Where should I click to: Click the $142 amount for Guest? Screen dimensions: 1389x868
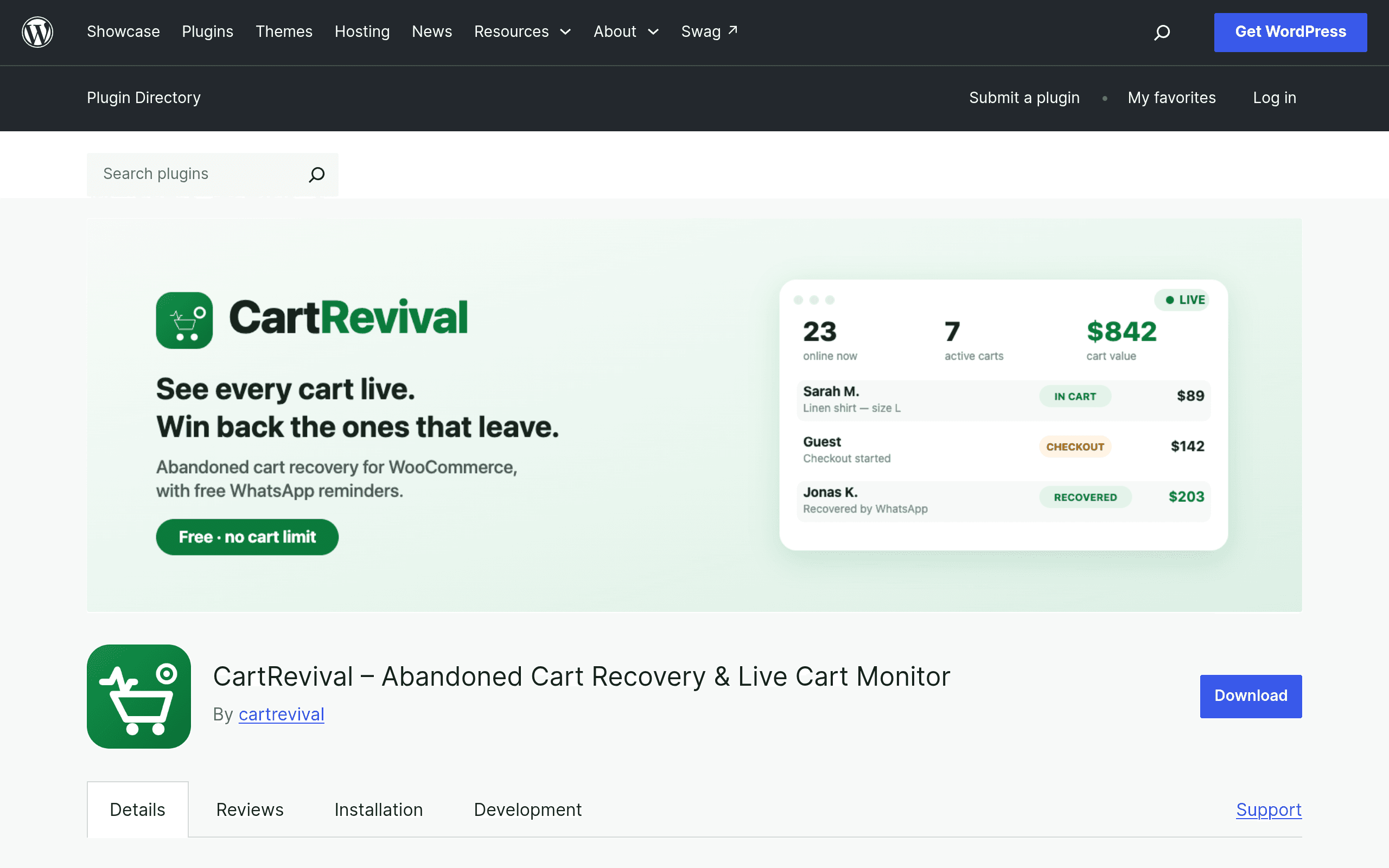(x=1188, y=446)
